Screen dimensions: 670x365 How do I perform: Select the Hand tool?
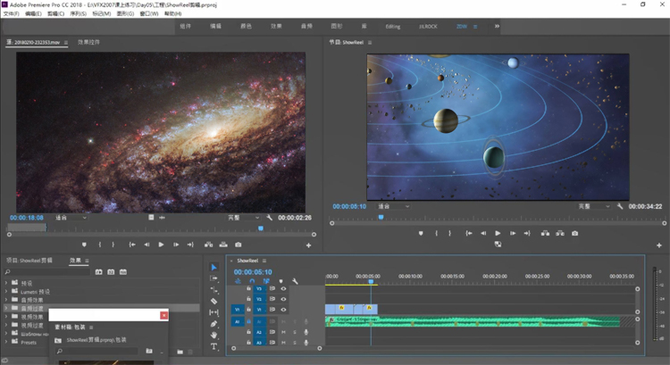214,335
